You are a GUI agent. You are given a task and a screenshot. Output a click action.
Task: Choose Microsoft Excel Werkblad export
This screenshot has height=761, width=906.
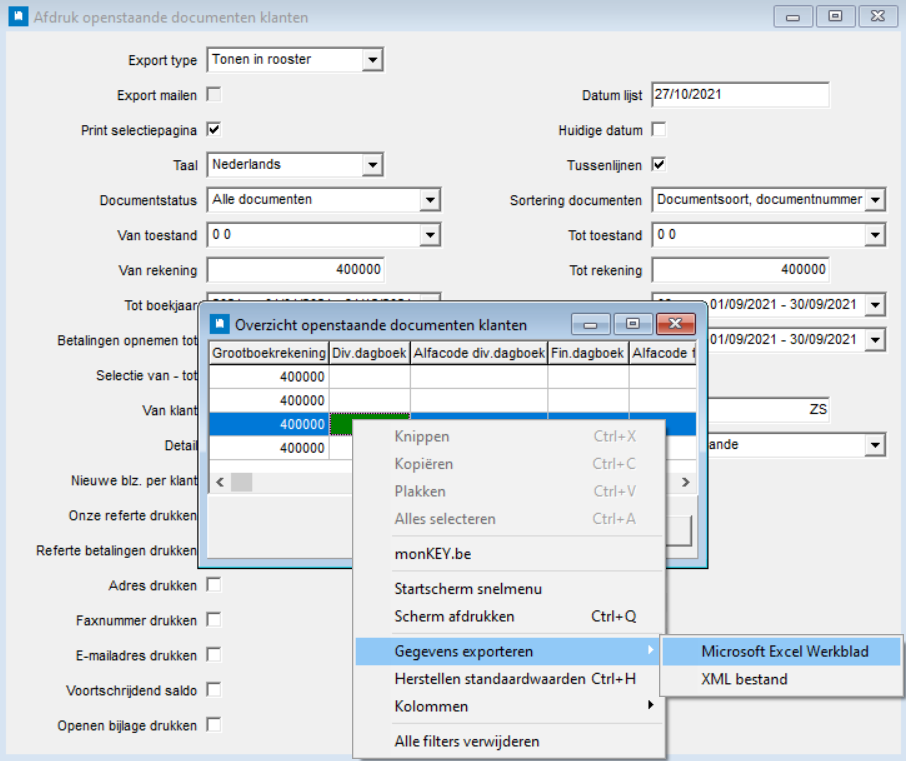784,652
